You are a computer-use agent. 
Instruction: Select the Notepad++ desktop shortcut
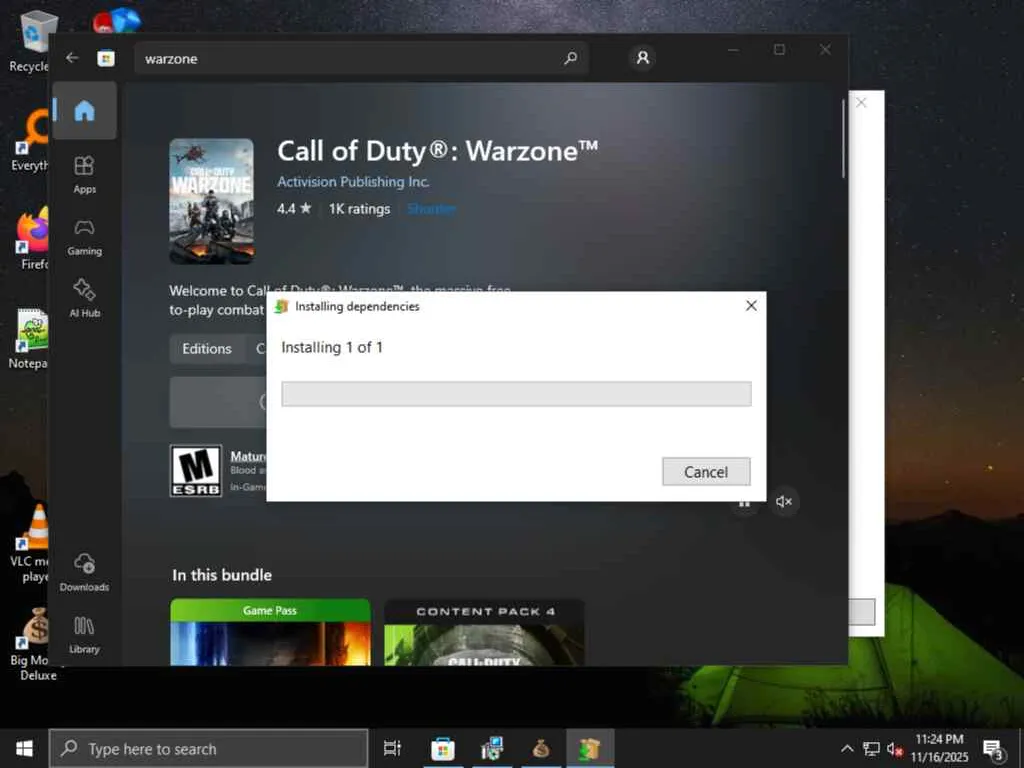tap(30, 338)
